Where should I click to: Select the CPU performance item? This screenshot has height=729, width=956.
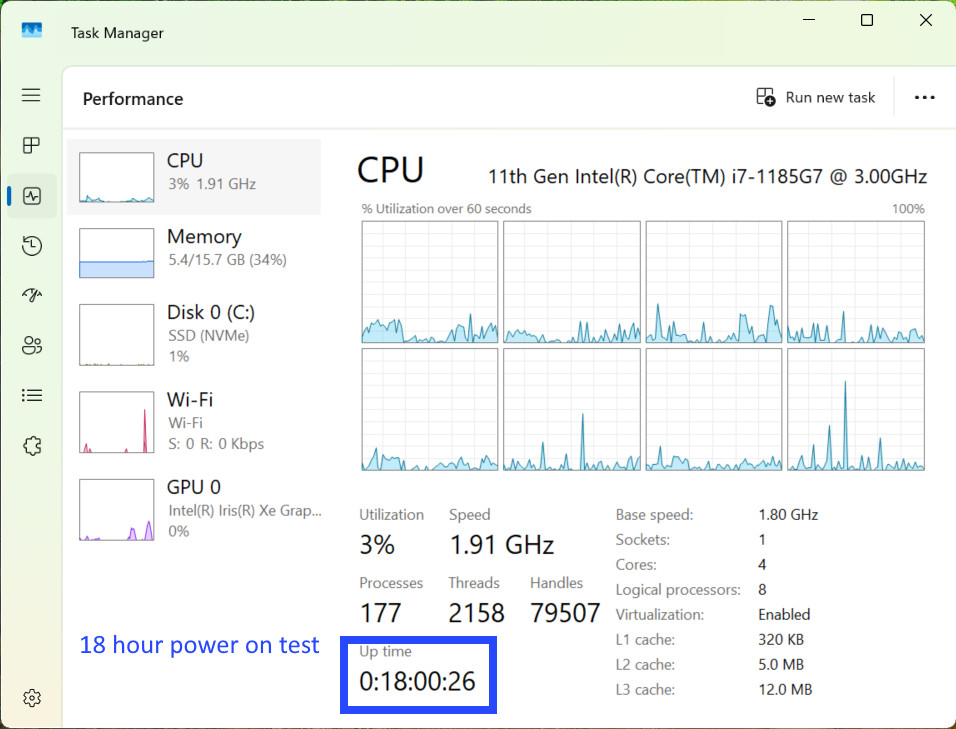pos(194,177)
